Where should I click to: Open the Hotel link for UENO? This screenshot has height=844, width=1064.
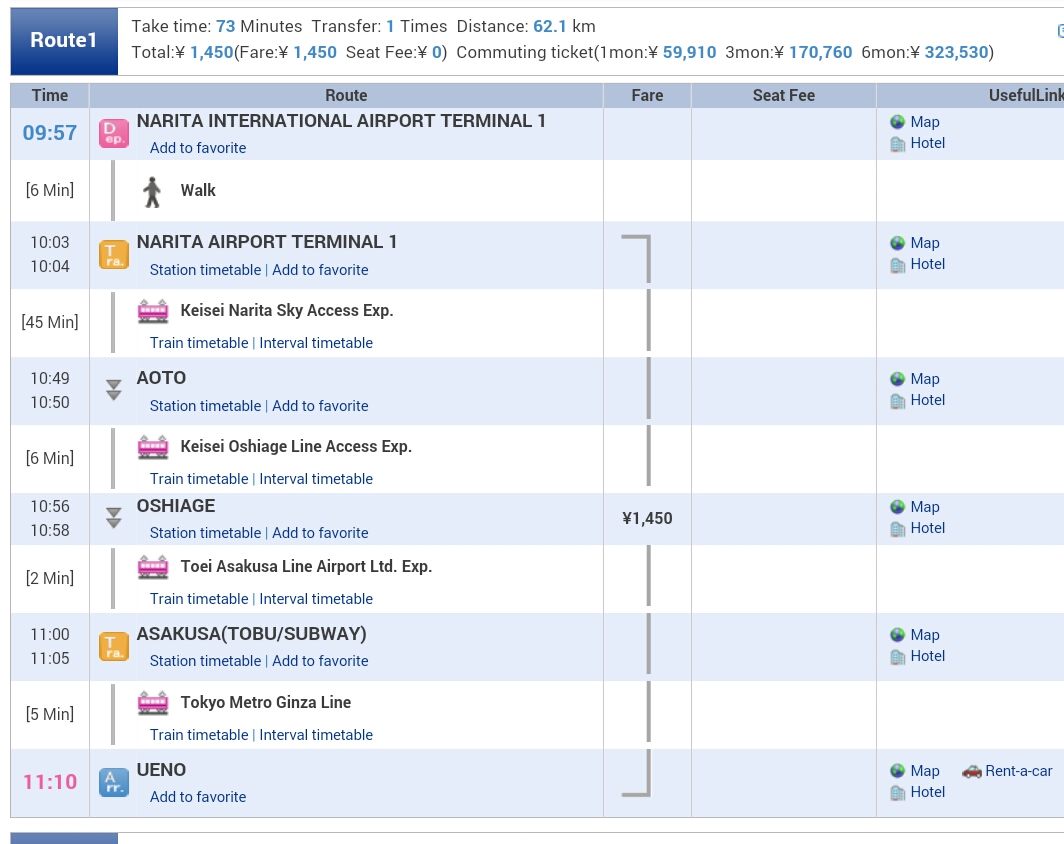(928, 792)
